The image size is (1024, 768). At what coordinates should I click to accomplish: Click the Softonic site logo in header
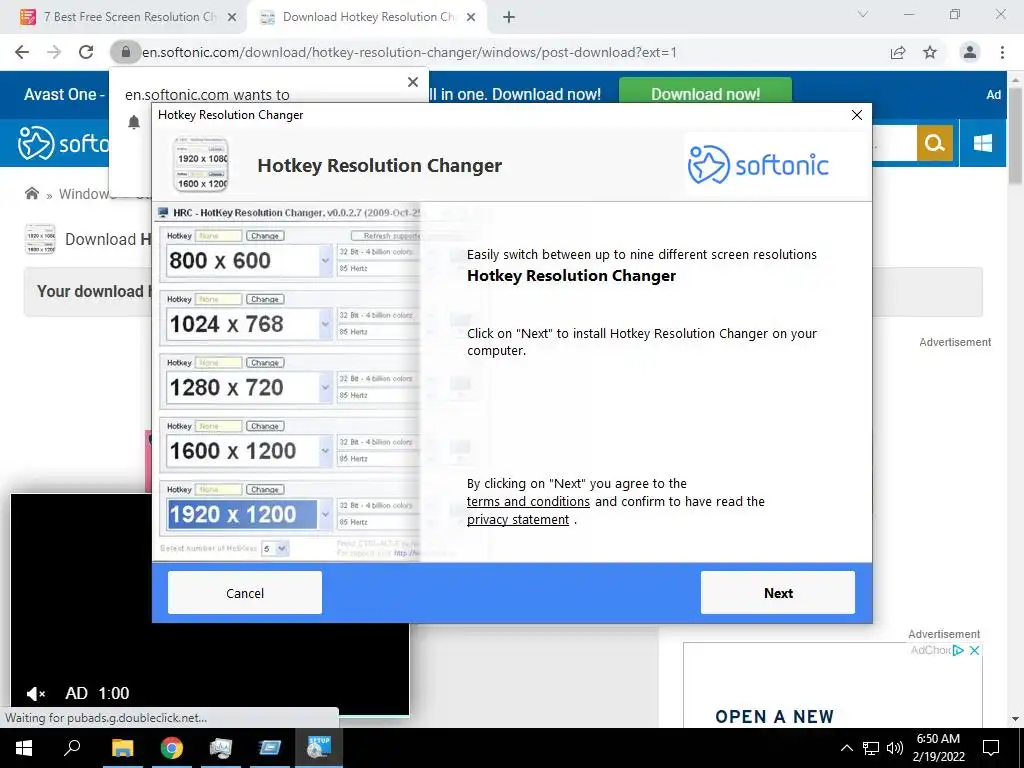(63, 143)
